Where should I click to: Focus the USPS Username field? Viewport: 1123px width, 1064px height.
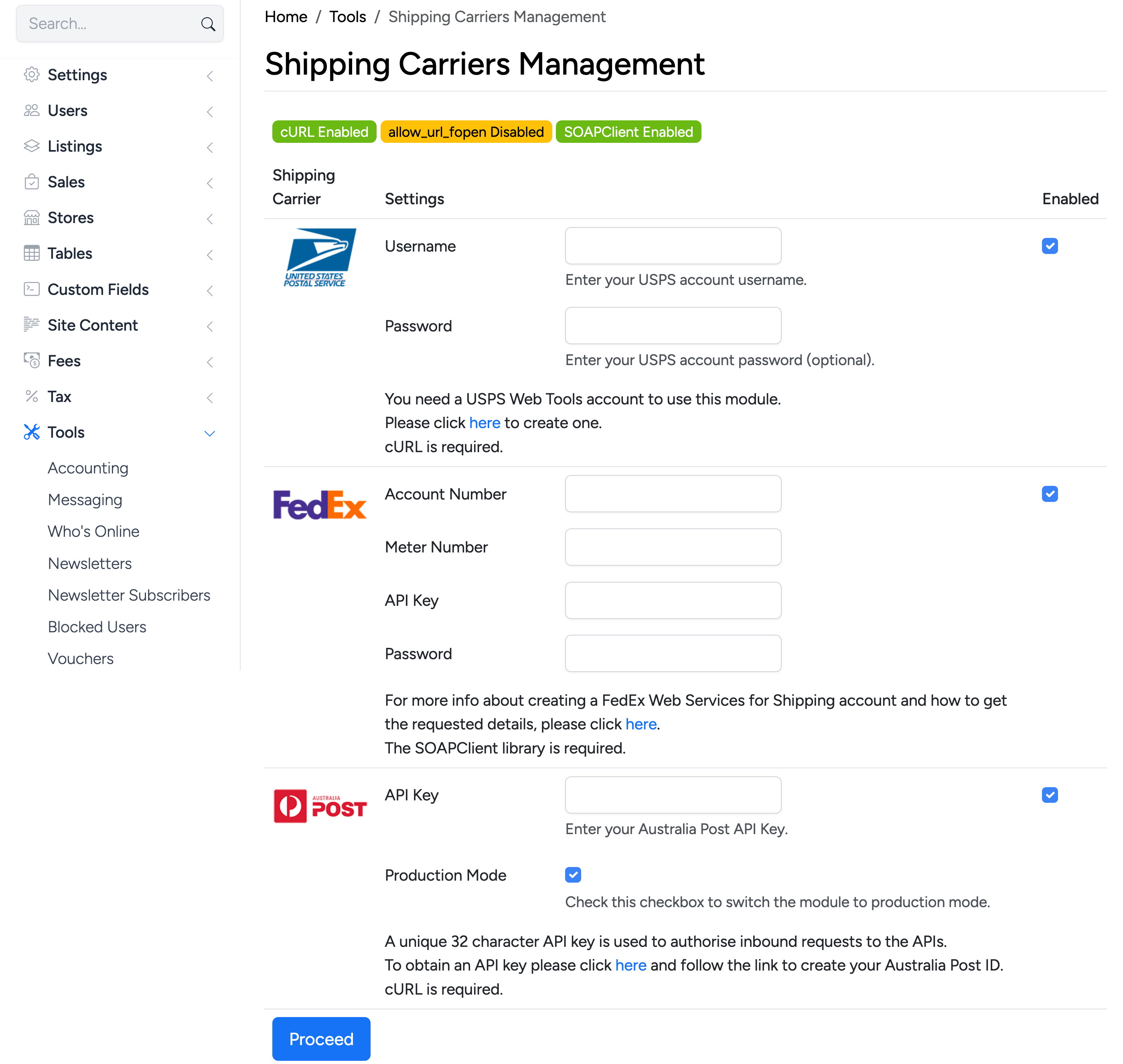pyautogui.click(x=673, y=246)
